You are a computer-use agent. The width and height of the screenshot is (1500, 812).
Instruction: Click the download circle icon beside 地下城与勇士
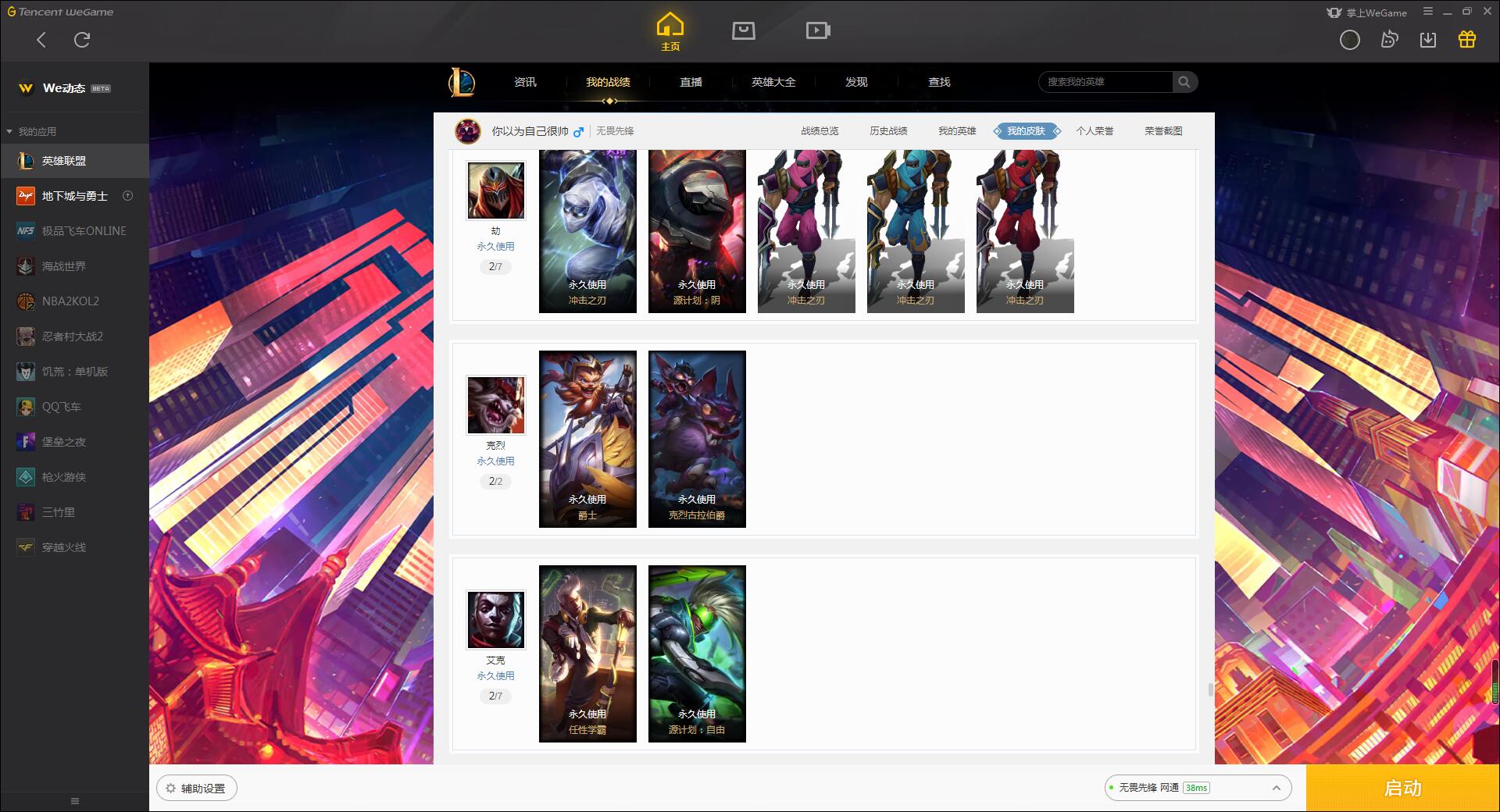click(x=128, y=196)
